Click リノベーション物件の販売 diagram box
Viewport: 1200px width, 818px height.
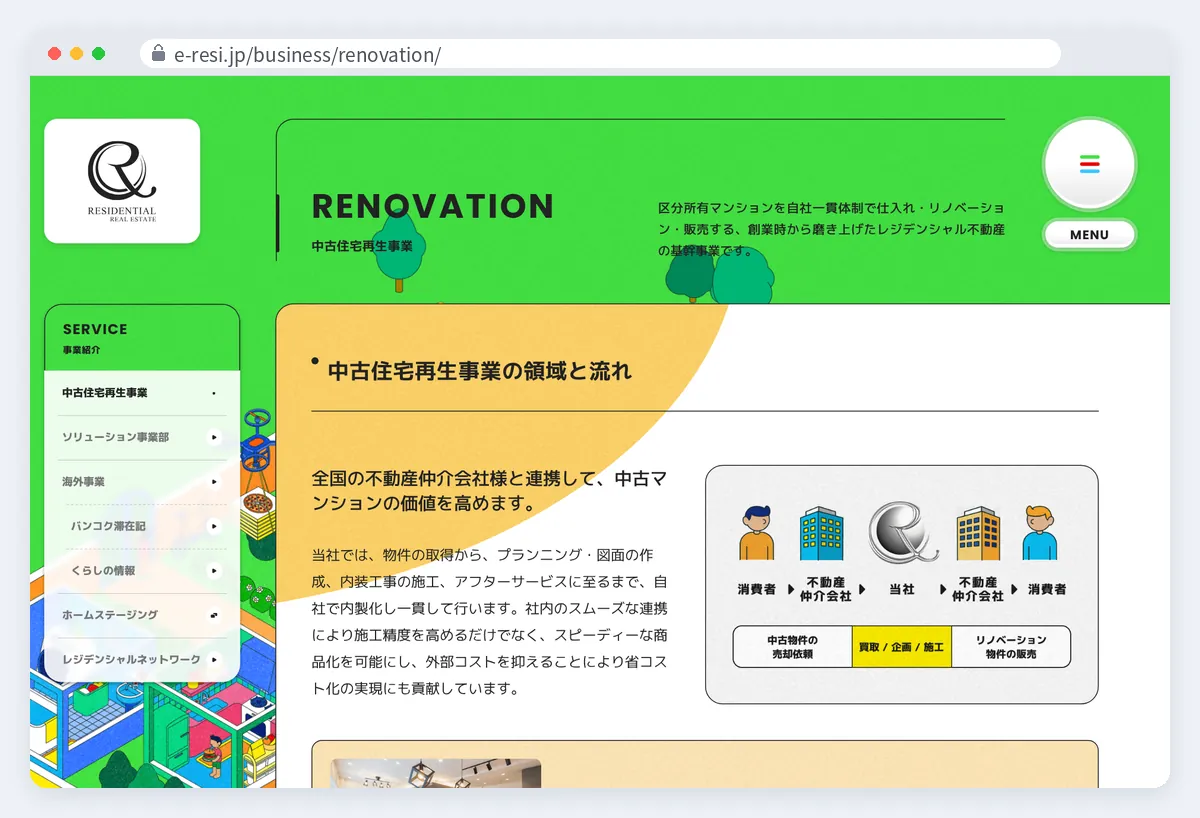pos(1011,647)
